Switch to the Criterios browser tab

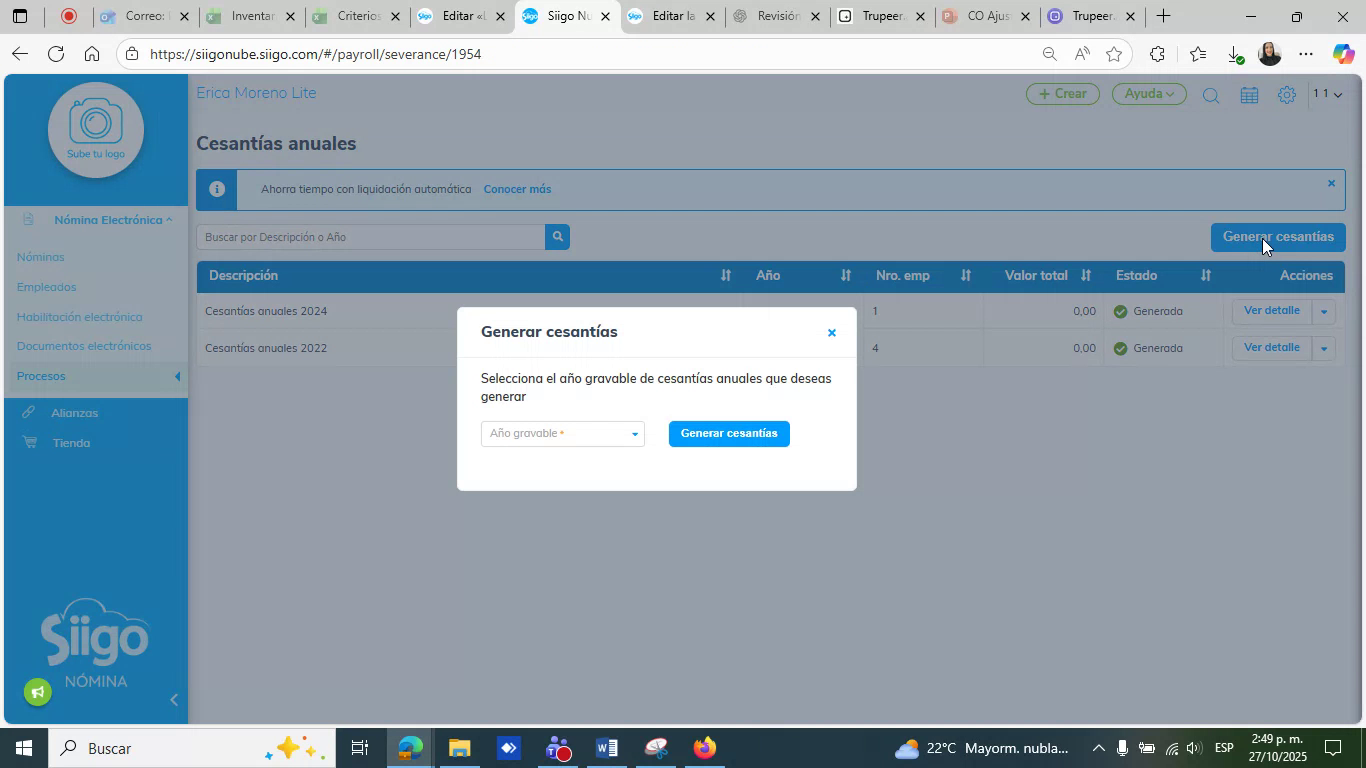(x=355, y=17)
